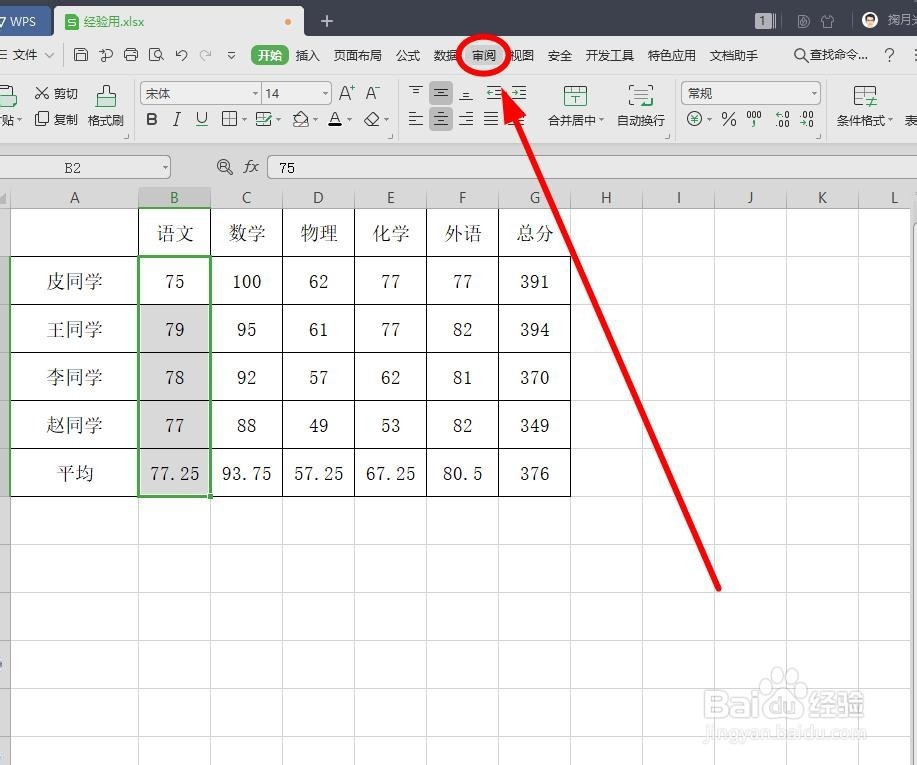Toggle align text right
Viewport: 917px width, 765px height.
466,119
